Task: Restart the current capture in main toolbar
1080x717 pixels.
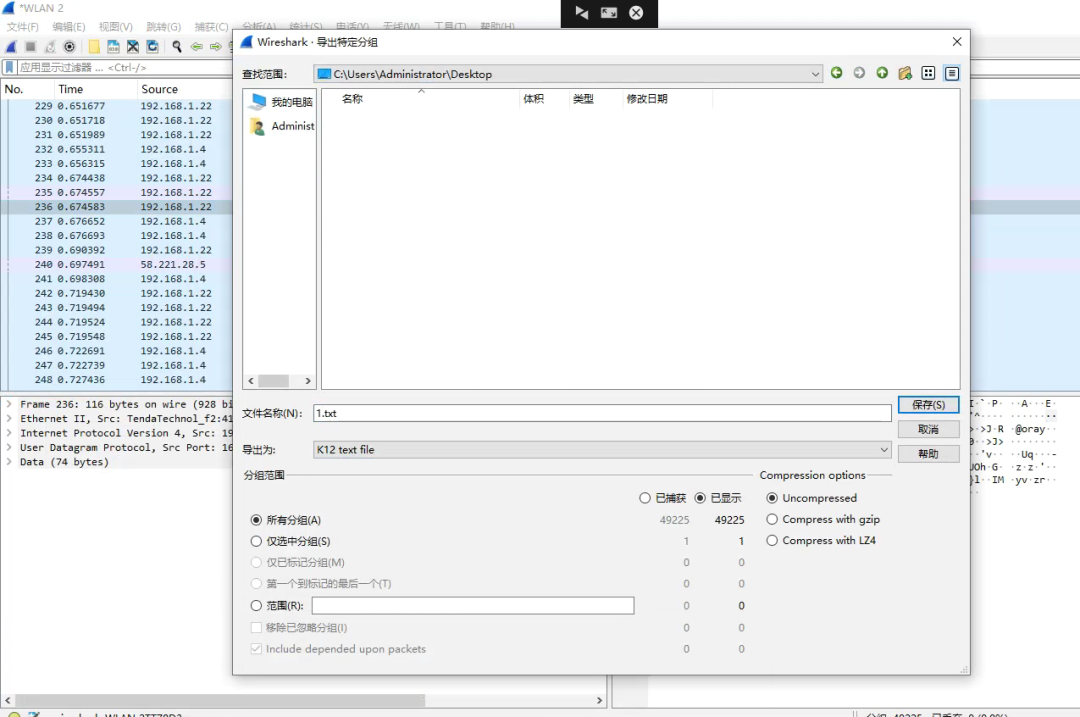Action: [x=50, y=47]
